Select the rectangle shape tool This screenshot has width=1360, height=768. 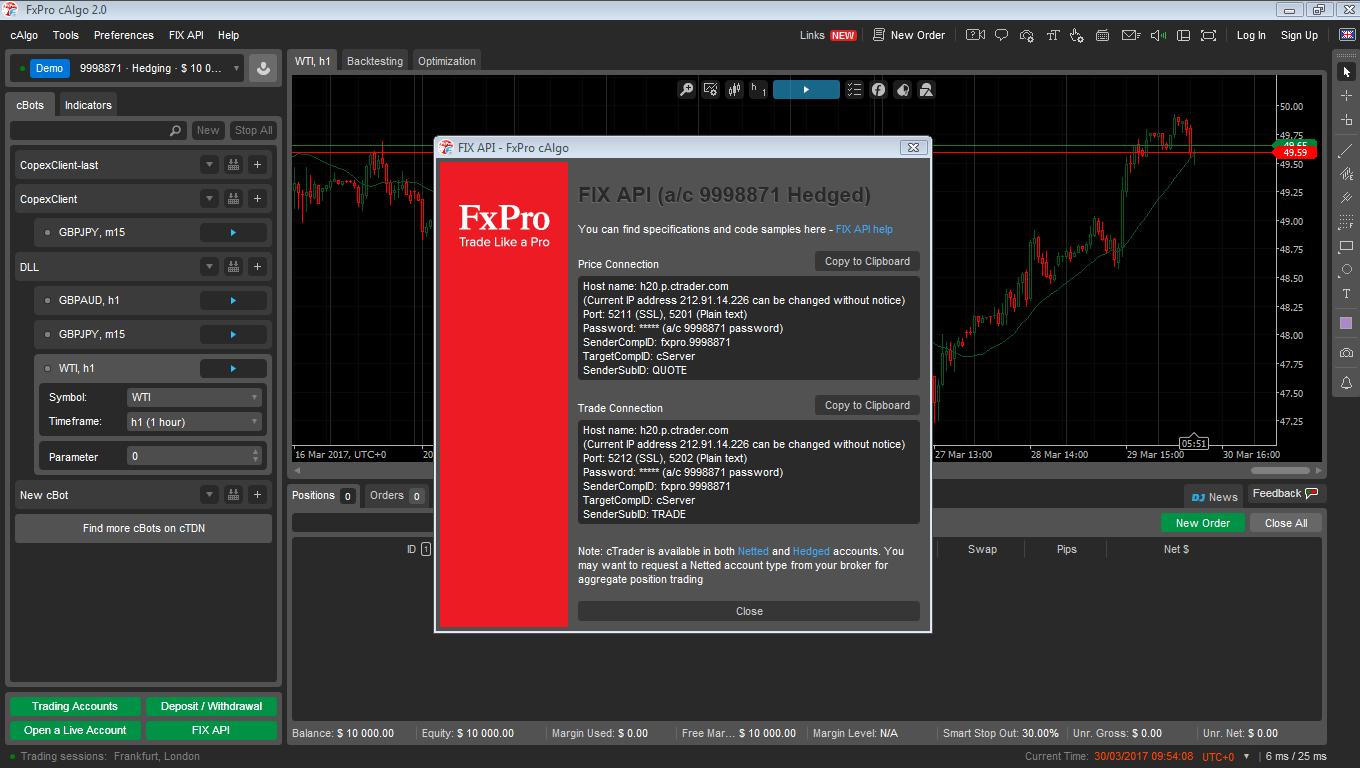(x=1346, y=246)
